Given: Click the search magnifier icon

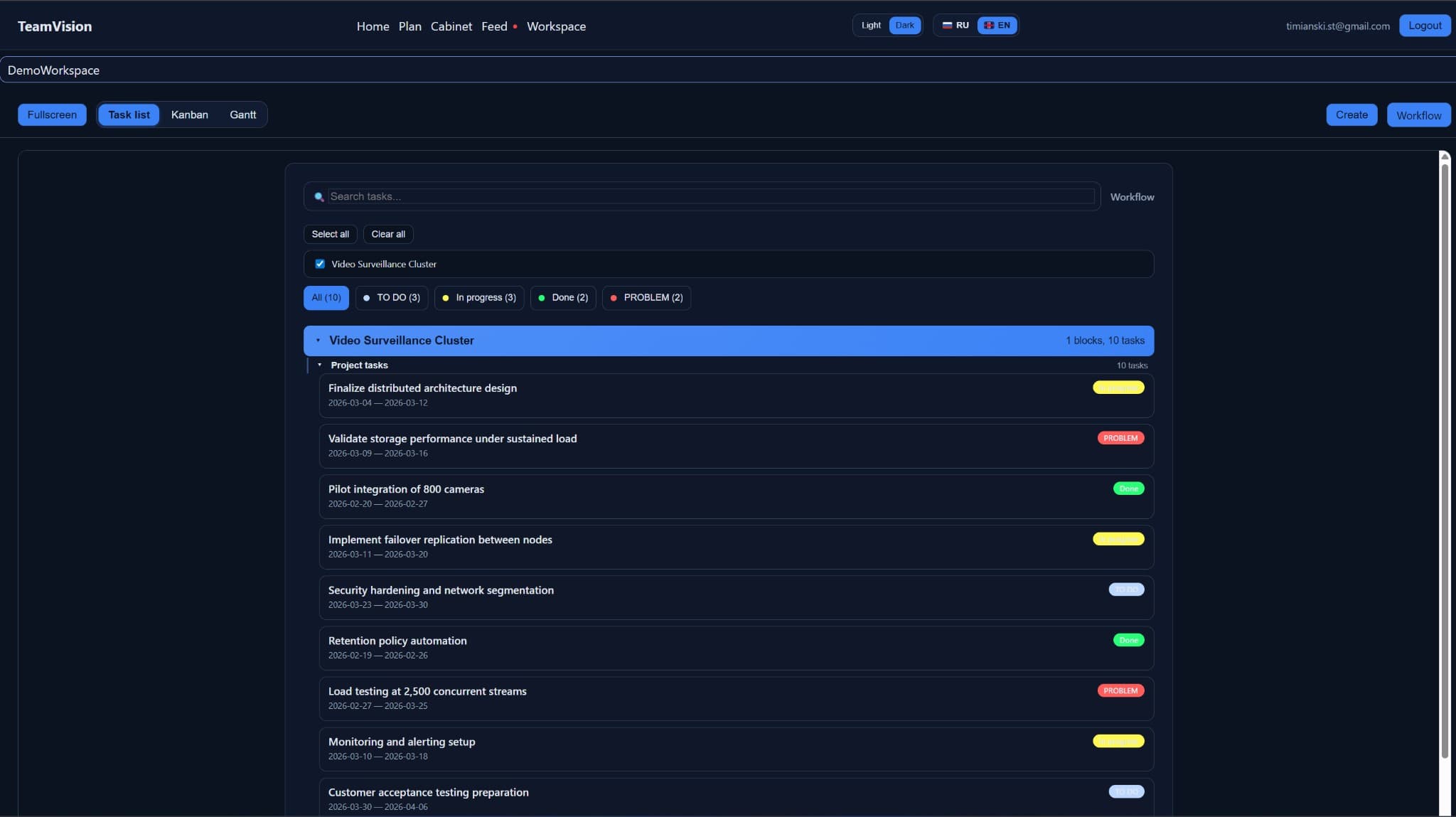Looking at the screenshot, I should pyautogui.click(x=319, y=196).
